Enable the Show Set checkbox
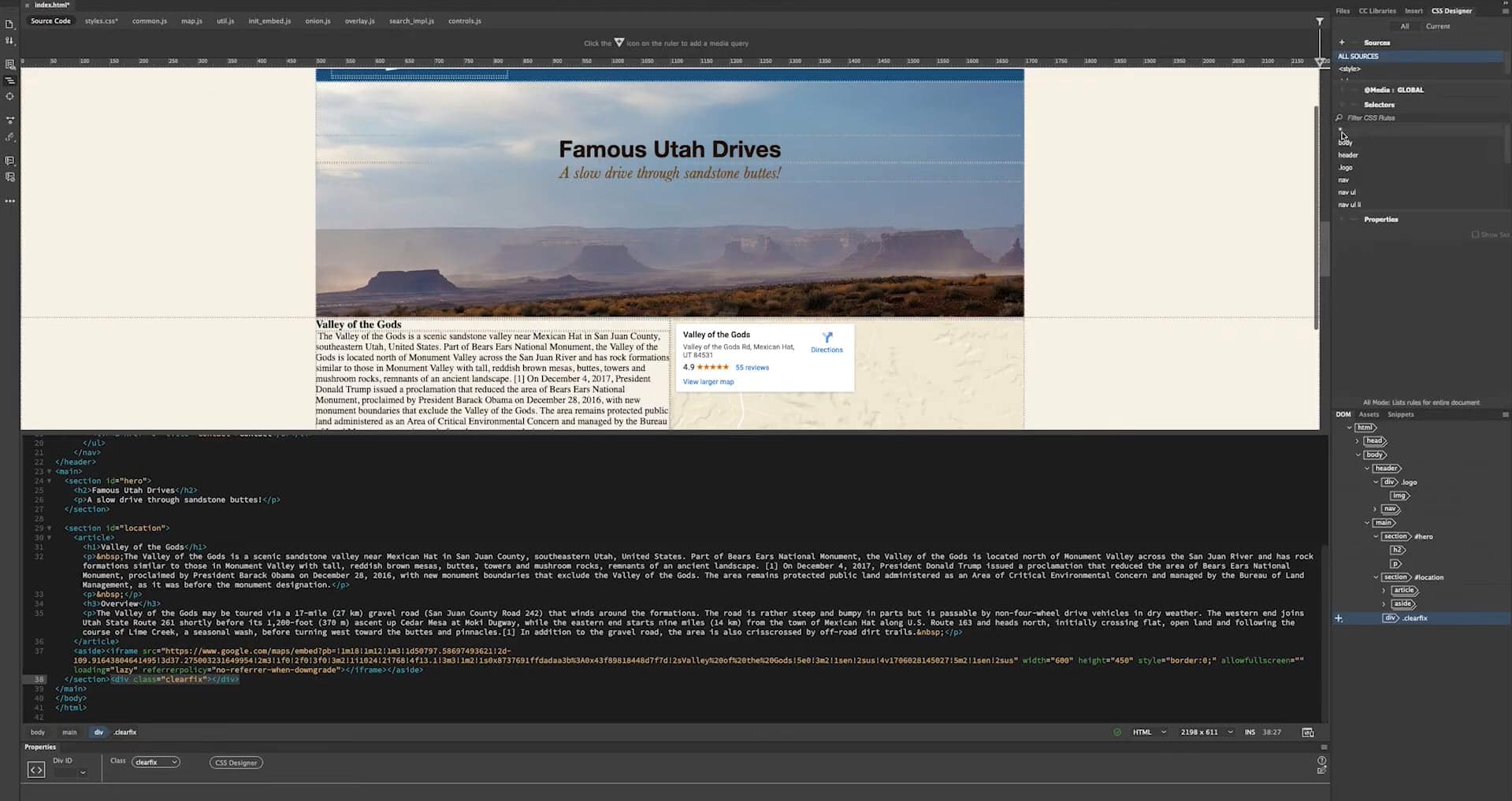The height and width of the screenshot is (801, 1512). (1474, 235)
